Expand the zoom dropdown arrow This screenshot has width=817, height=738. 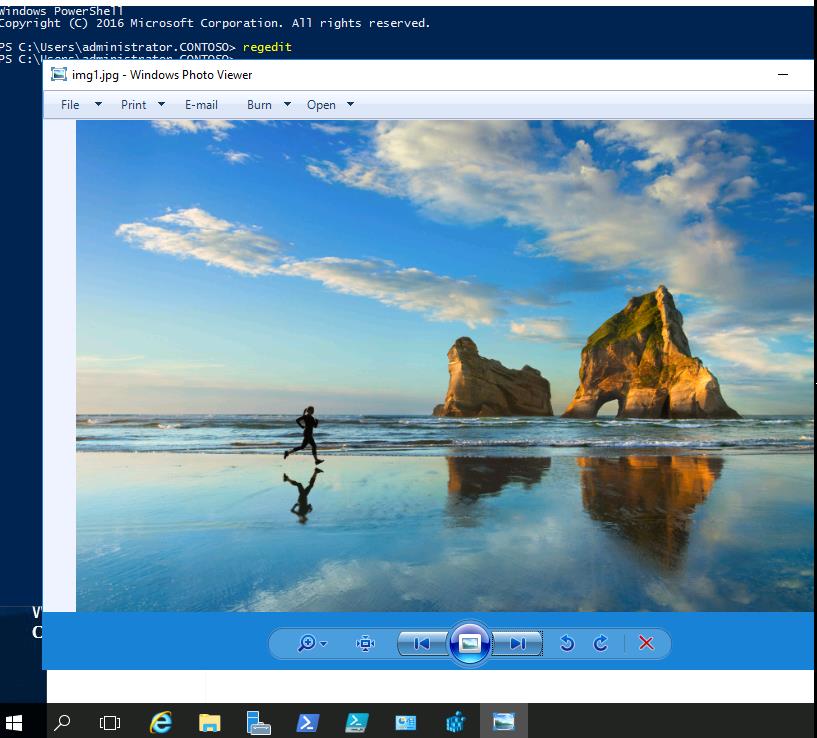tap(324, 644)
